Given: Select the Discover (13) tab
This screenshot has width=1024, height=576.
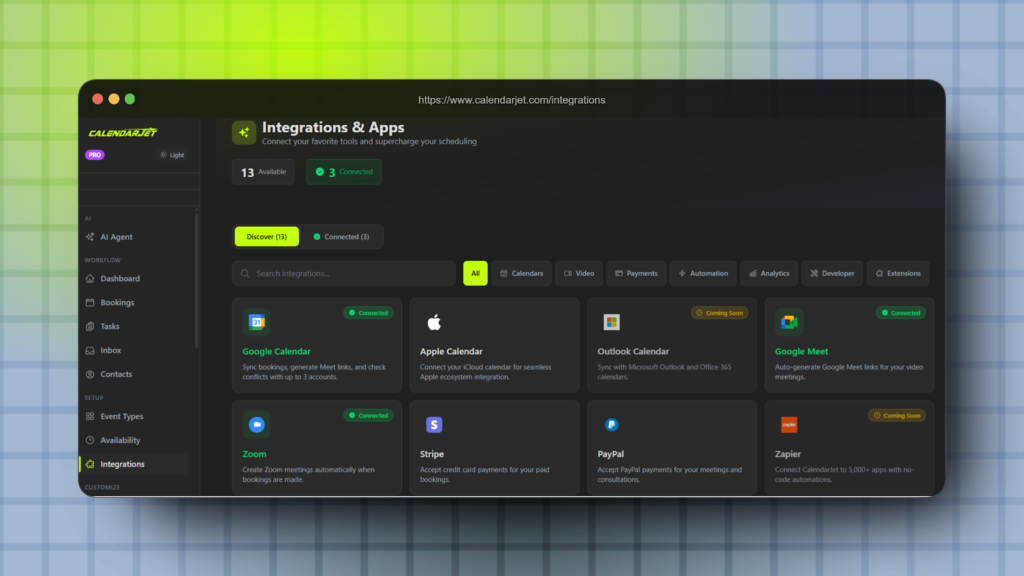Looking at the screenshot, I should (267, 237).
